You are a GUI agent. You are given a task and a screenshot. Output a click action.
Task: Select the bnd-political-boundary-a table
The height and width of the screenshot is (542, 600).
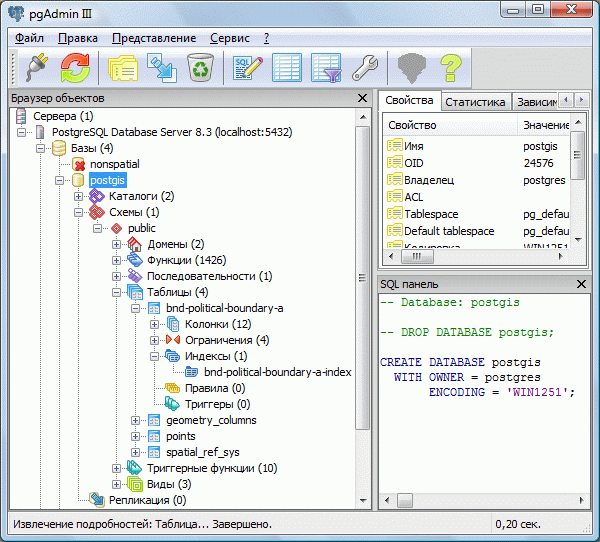tap(225, 308)
